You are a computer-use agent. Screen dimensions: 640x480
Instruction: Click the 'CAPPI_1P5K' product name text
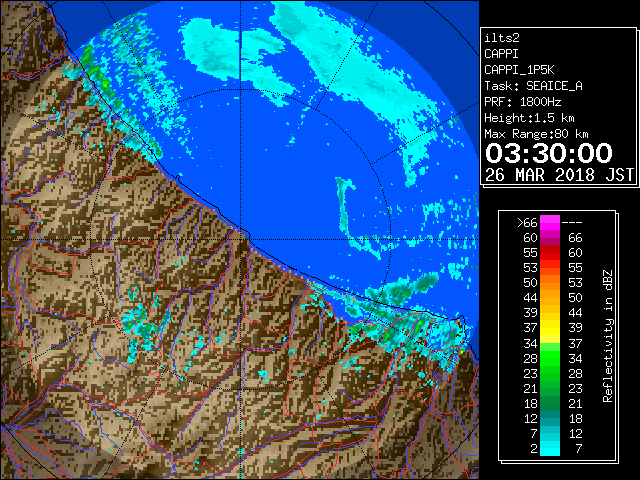pos(519,70)
